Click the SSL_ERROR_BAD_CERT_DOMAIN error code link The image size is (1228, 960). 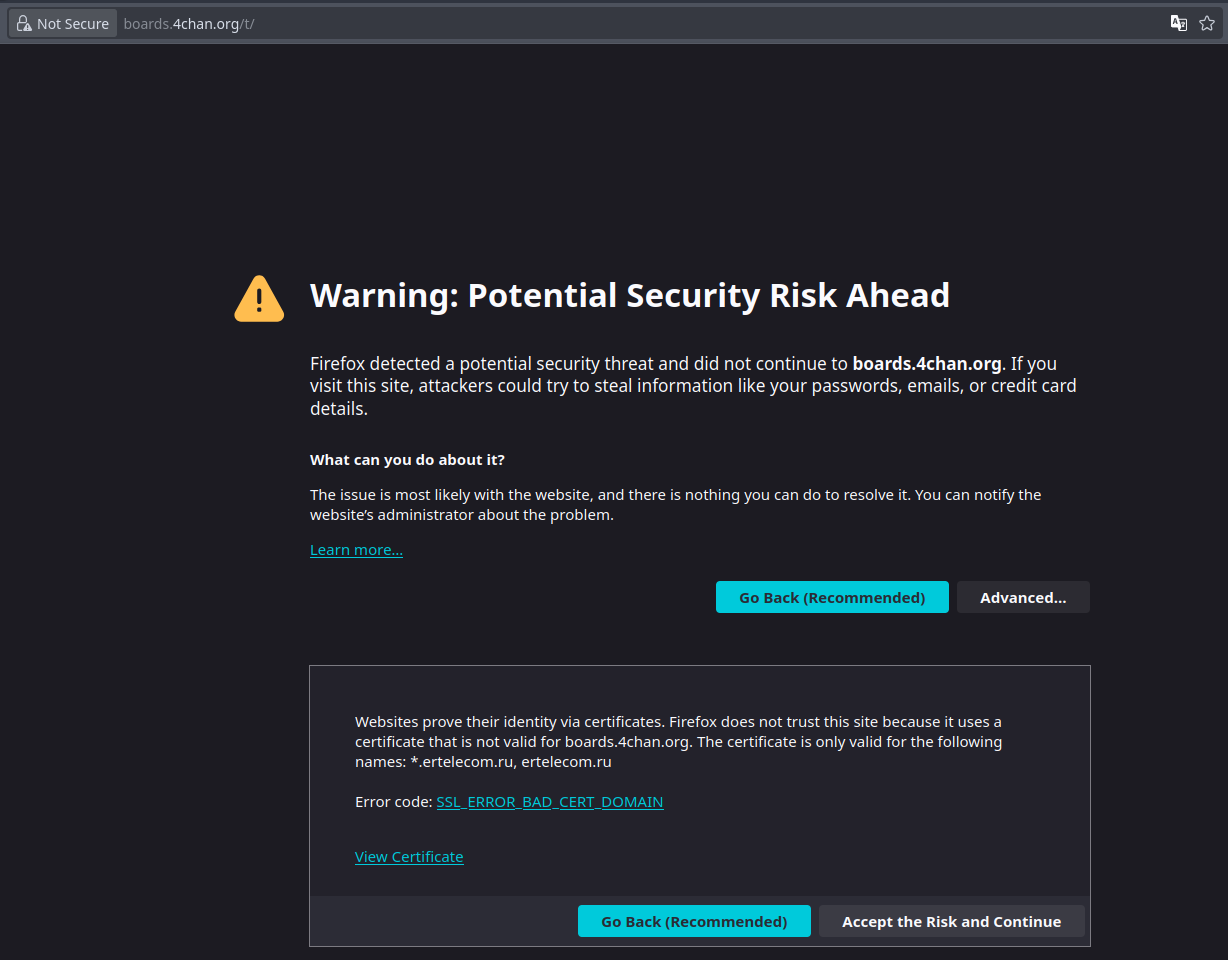tap(550, 802)
